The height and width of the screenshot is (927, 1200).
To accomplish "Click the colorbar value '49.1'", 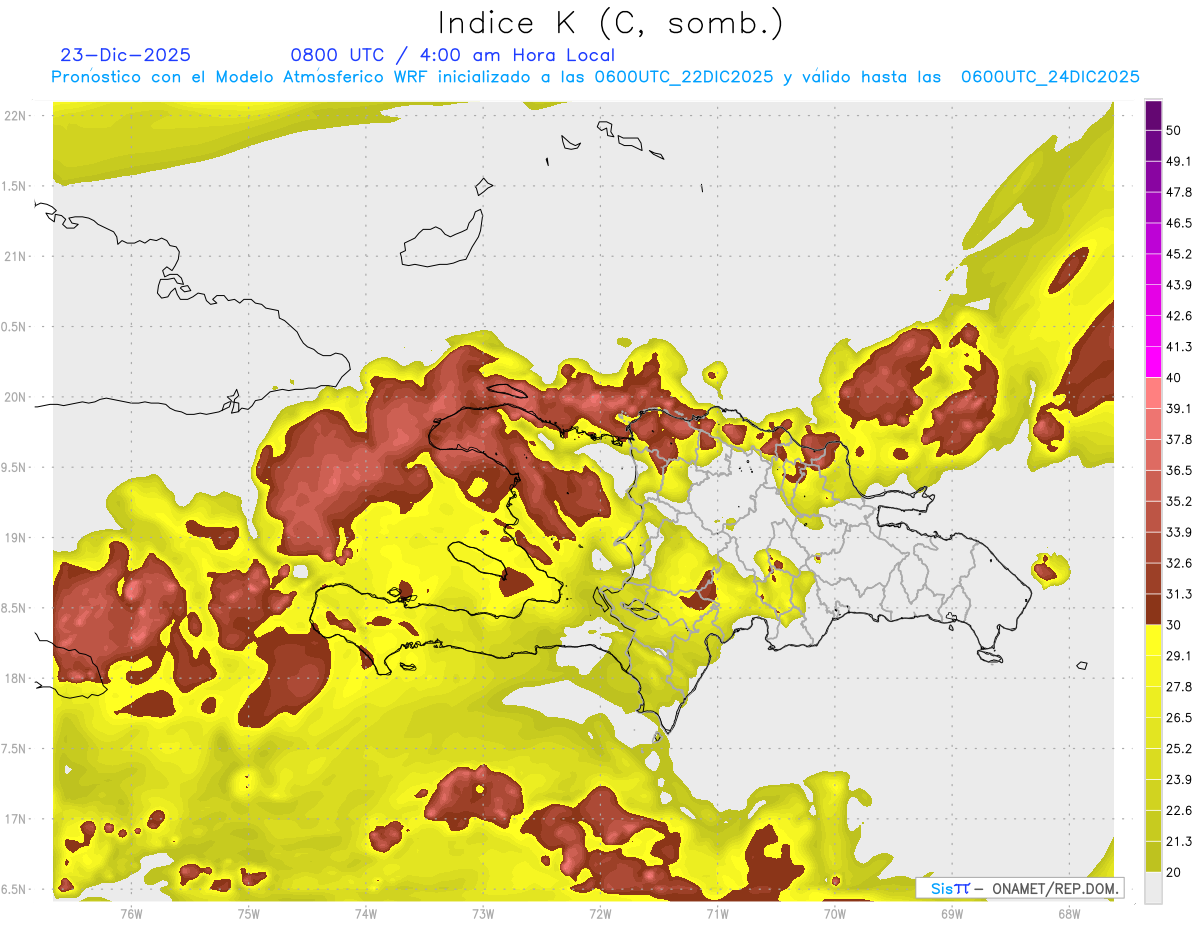I will click(x=1179, y=161).
